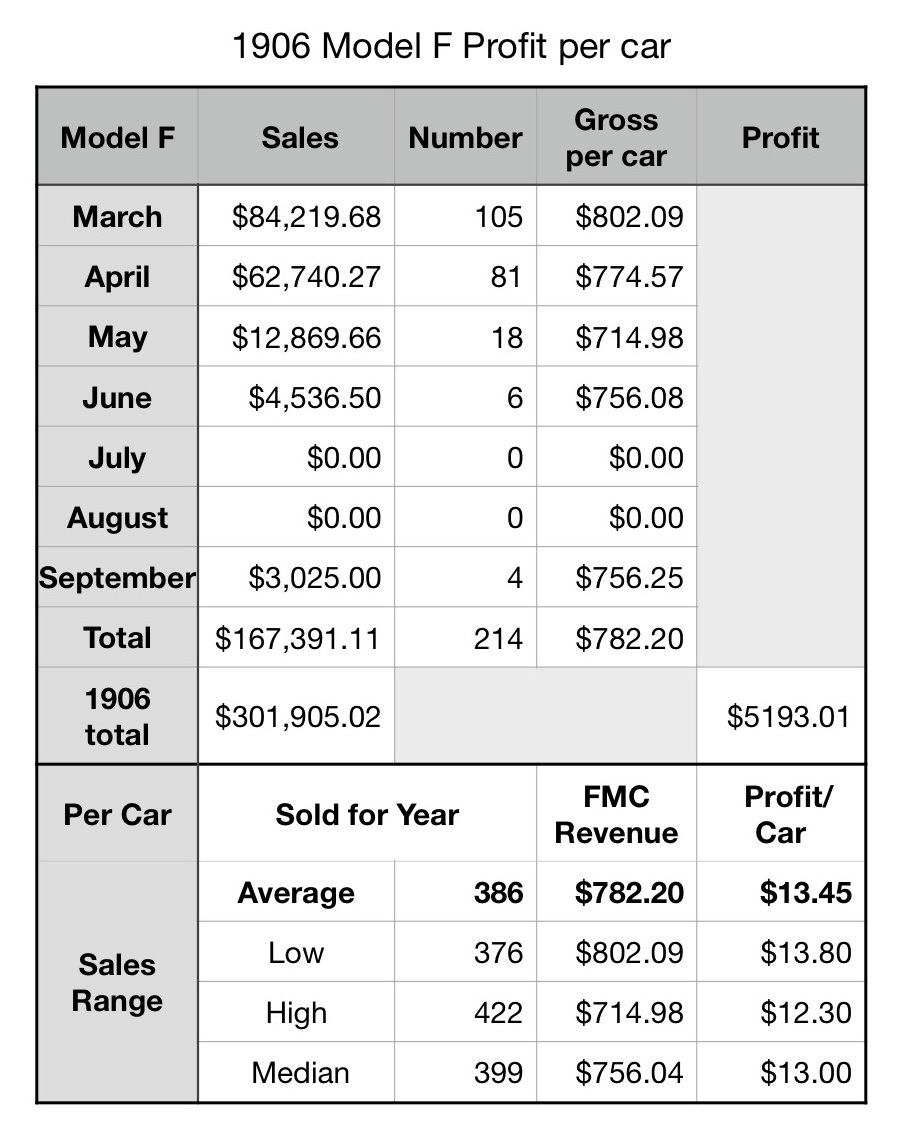Image resolution: width=904 pixels, height=1146 pixels.
Task: Click the Median revenue cell $756.04
Action: click(x=629, y=1073)
